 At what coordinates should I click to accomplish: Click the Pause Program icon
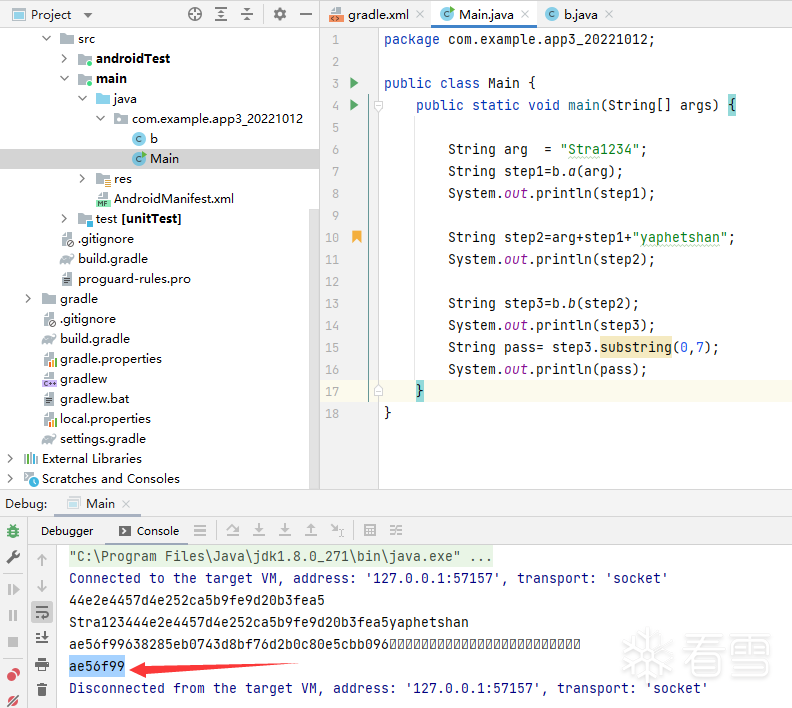click(13, 615)
